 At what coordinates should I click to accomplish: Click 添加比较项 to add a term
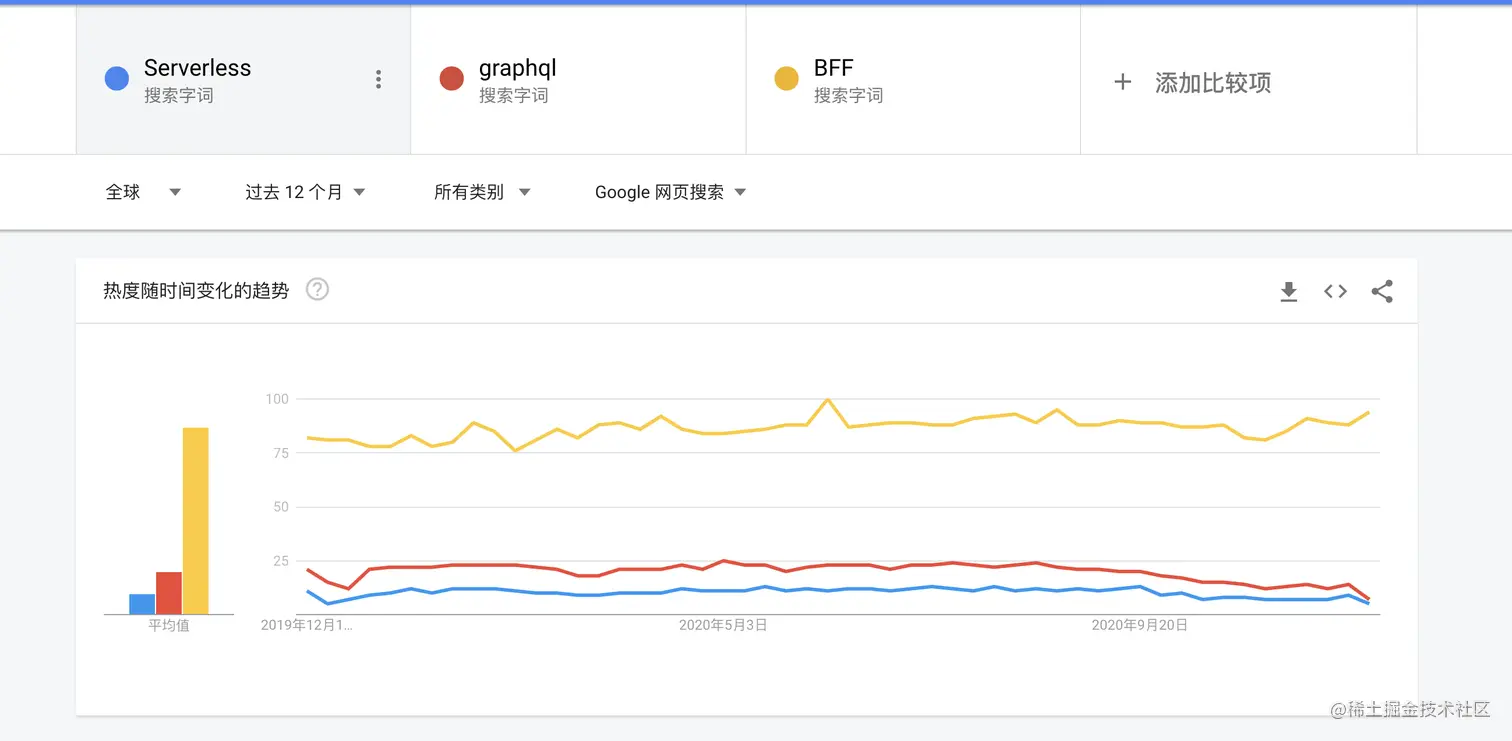(1213, 83)
